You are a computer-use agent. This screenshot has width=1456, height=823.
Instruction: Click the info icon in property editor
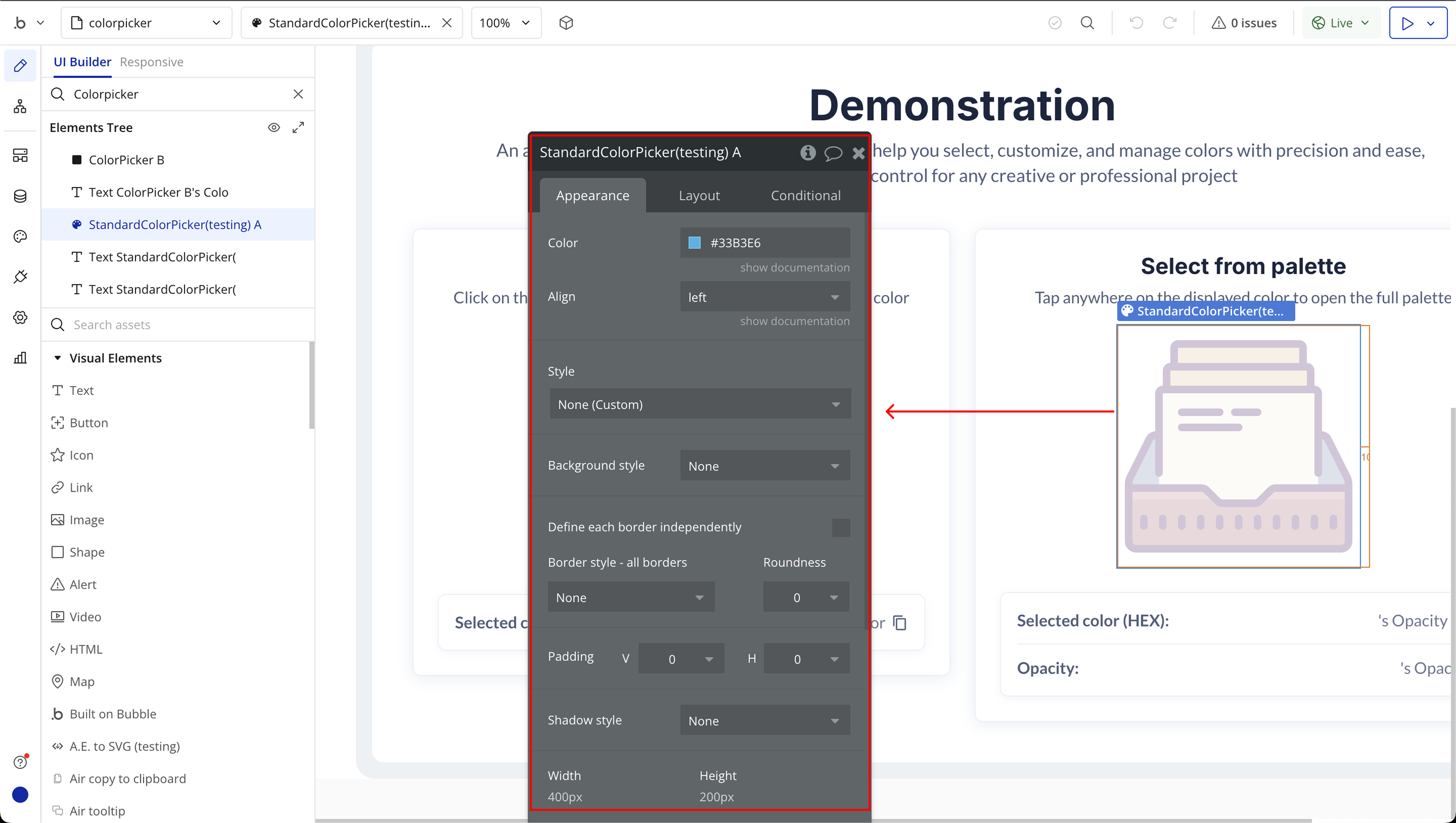[x=808, y=153]
